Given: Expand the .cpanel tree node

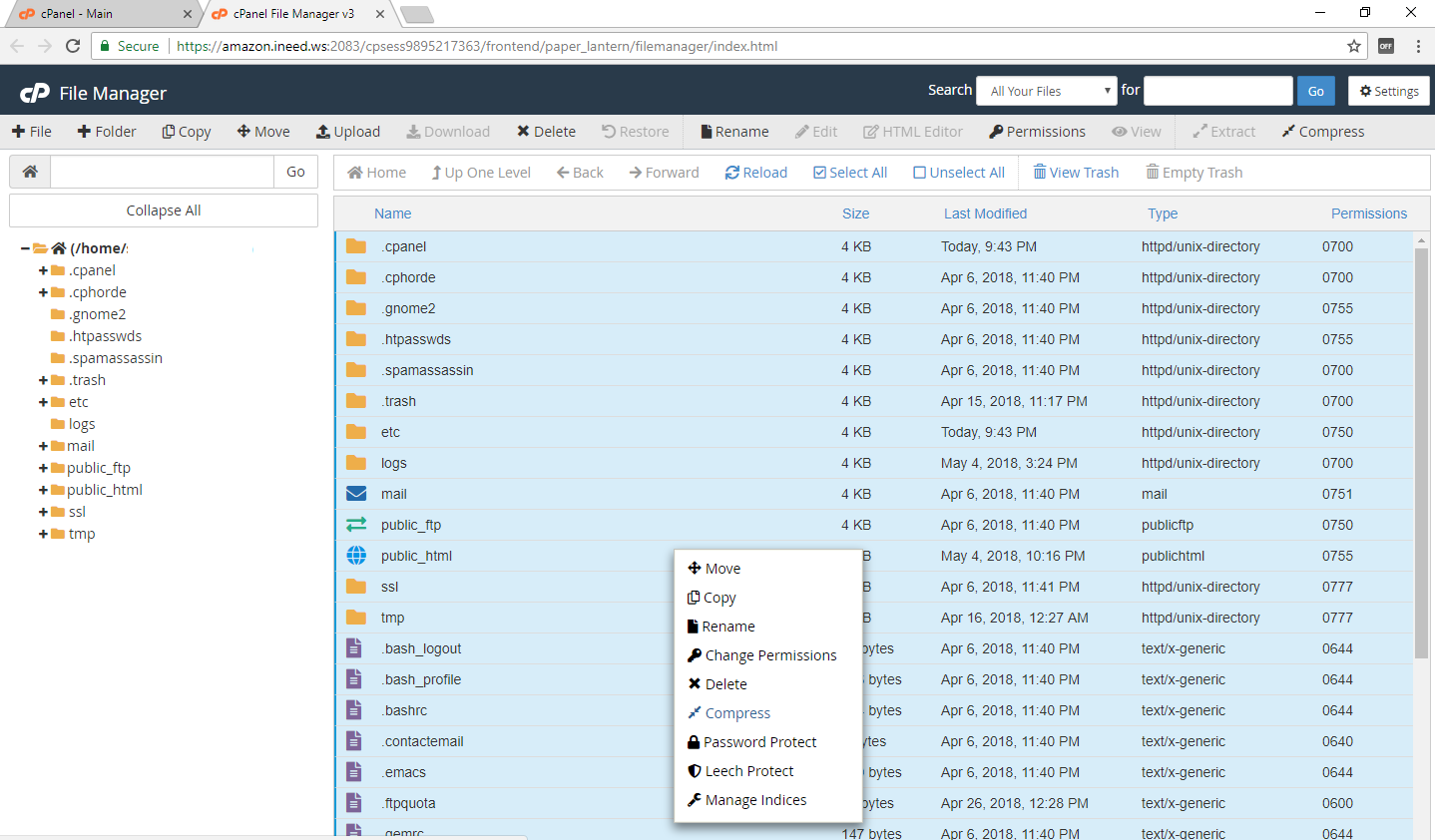Looking at the screenshot, I should (x=43, y=270).
